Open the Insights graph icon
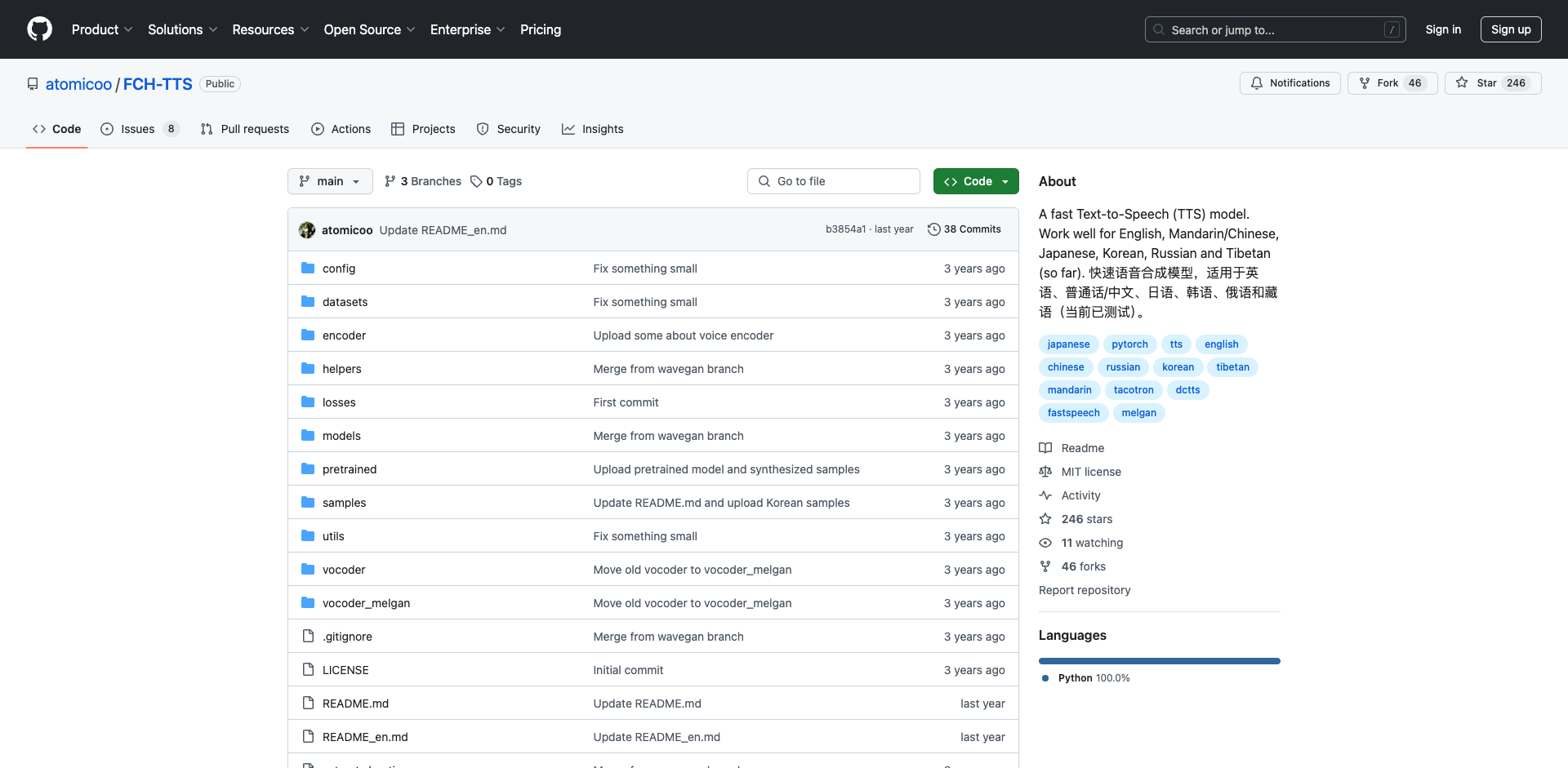Viewport: 1568px width, 768px height. click(x=568, y=129)
